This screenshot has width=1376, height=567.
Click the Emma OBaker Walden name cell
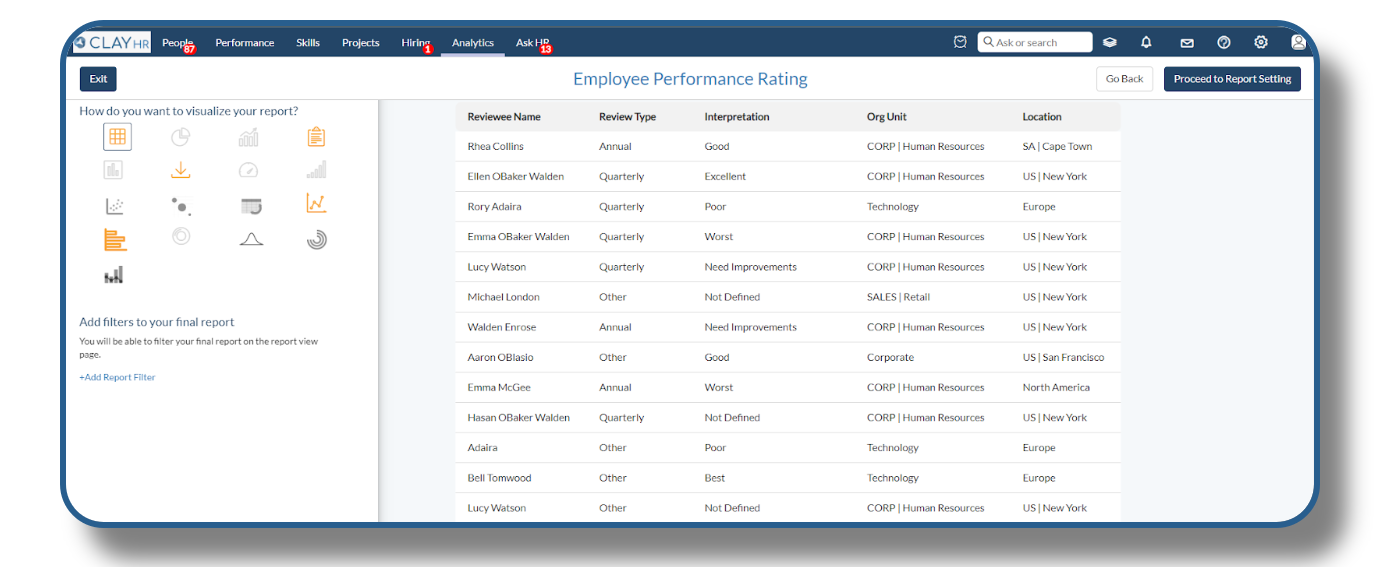tap(518, 237)
